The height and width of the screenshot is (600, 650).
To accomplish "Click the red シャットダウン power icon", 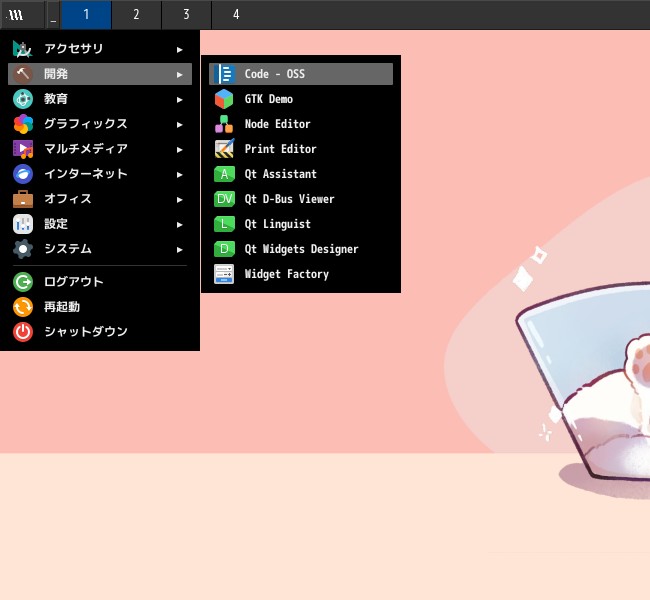I will click(x=23, y=332).
